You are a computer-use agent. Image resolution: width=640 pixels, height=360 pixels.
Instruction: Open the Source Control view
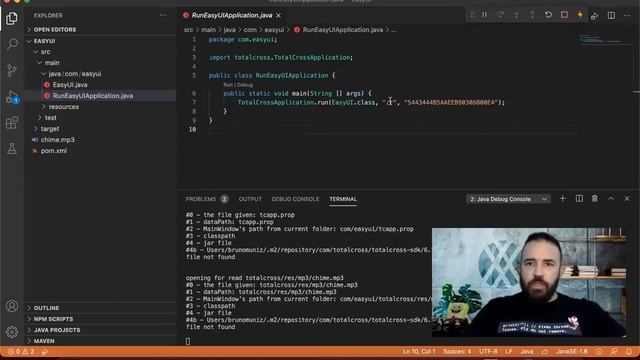pyautogui.click(x=12, y=70)
